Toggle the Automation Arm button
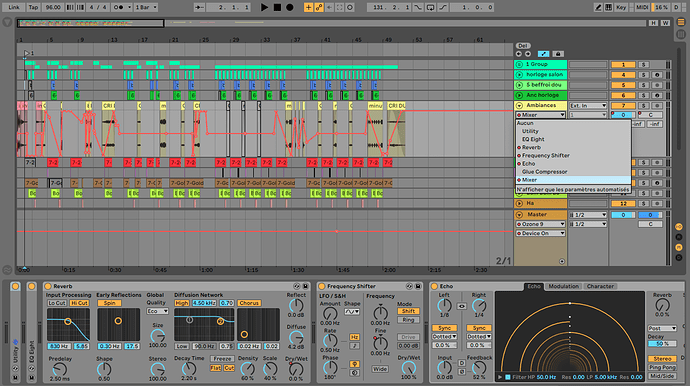 point(319,7)
